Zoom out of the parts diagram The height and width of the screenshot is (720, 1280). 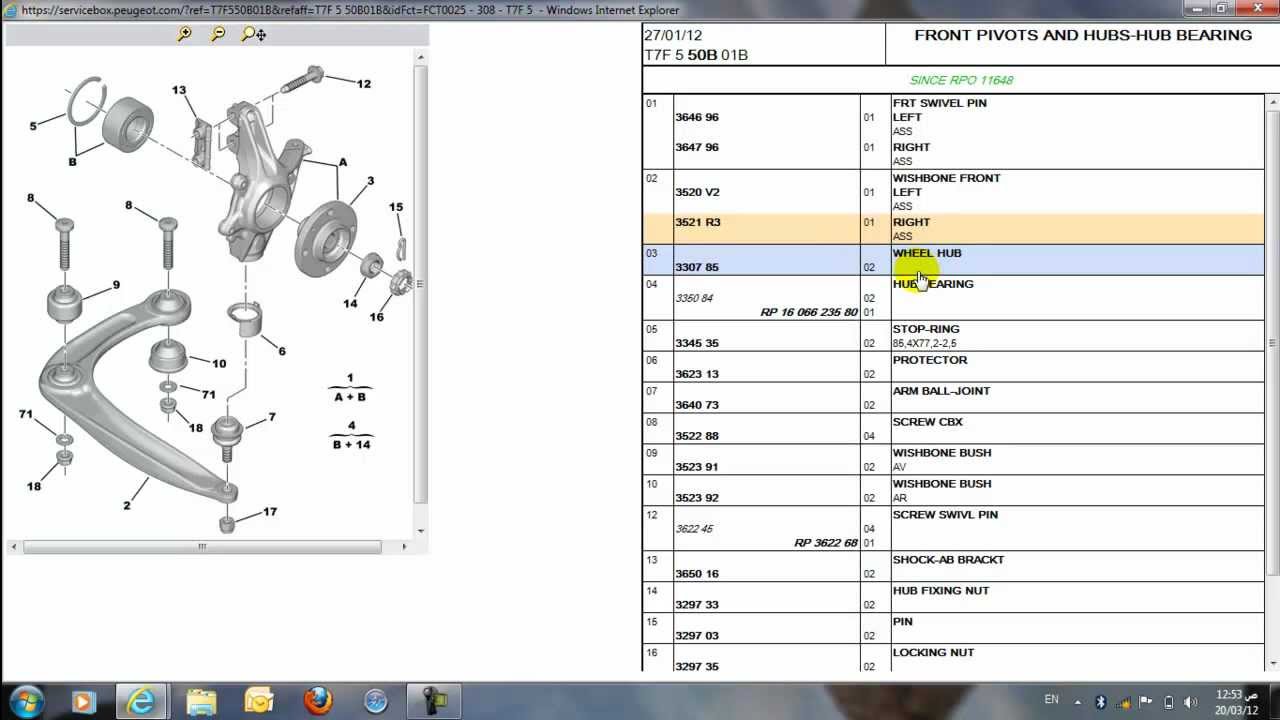(x=218, y=34)
